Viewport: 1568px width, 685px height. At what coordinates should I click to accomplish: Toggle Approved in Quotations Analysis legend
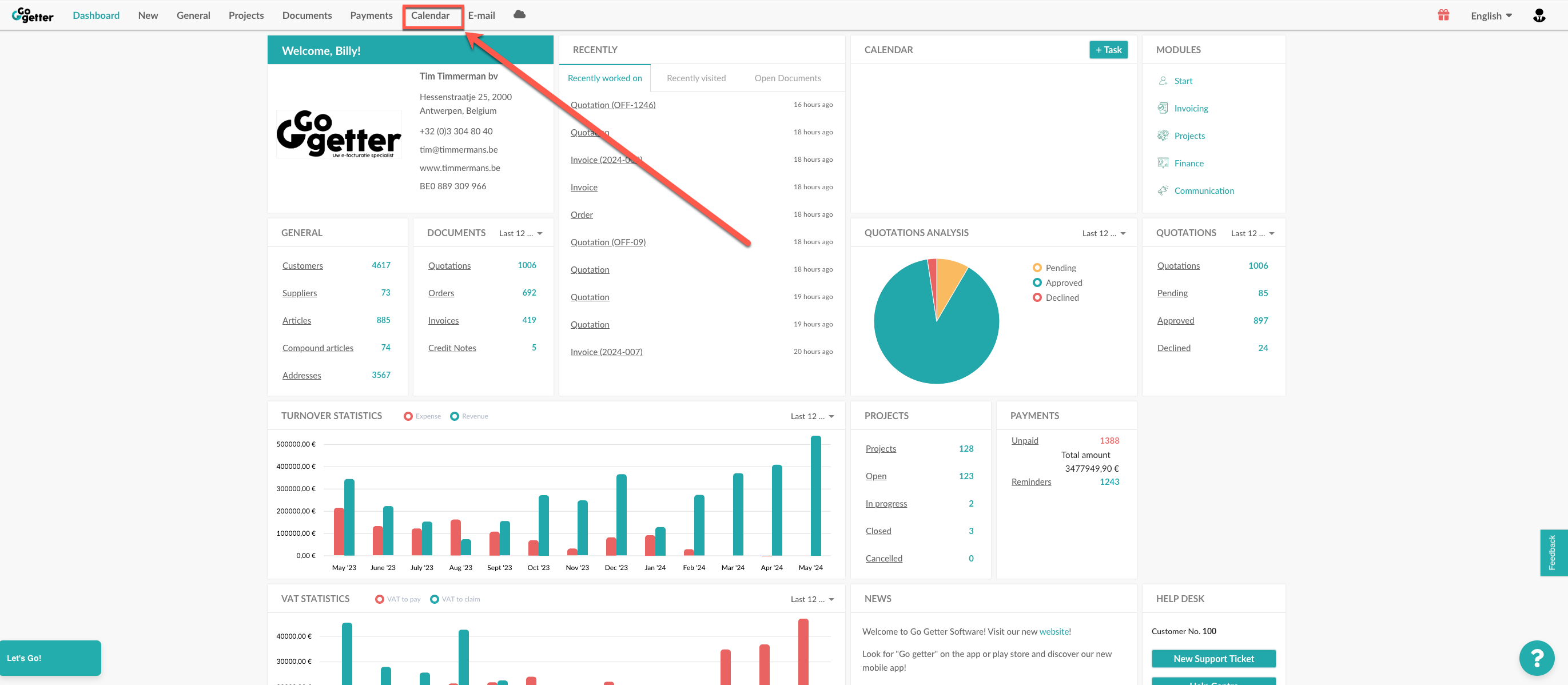pyautogui.click(x=1057, y=282)
